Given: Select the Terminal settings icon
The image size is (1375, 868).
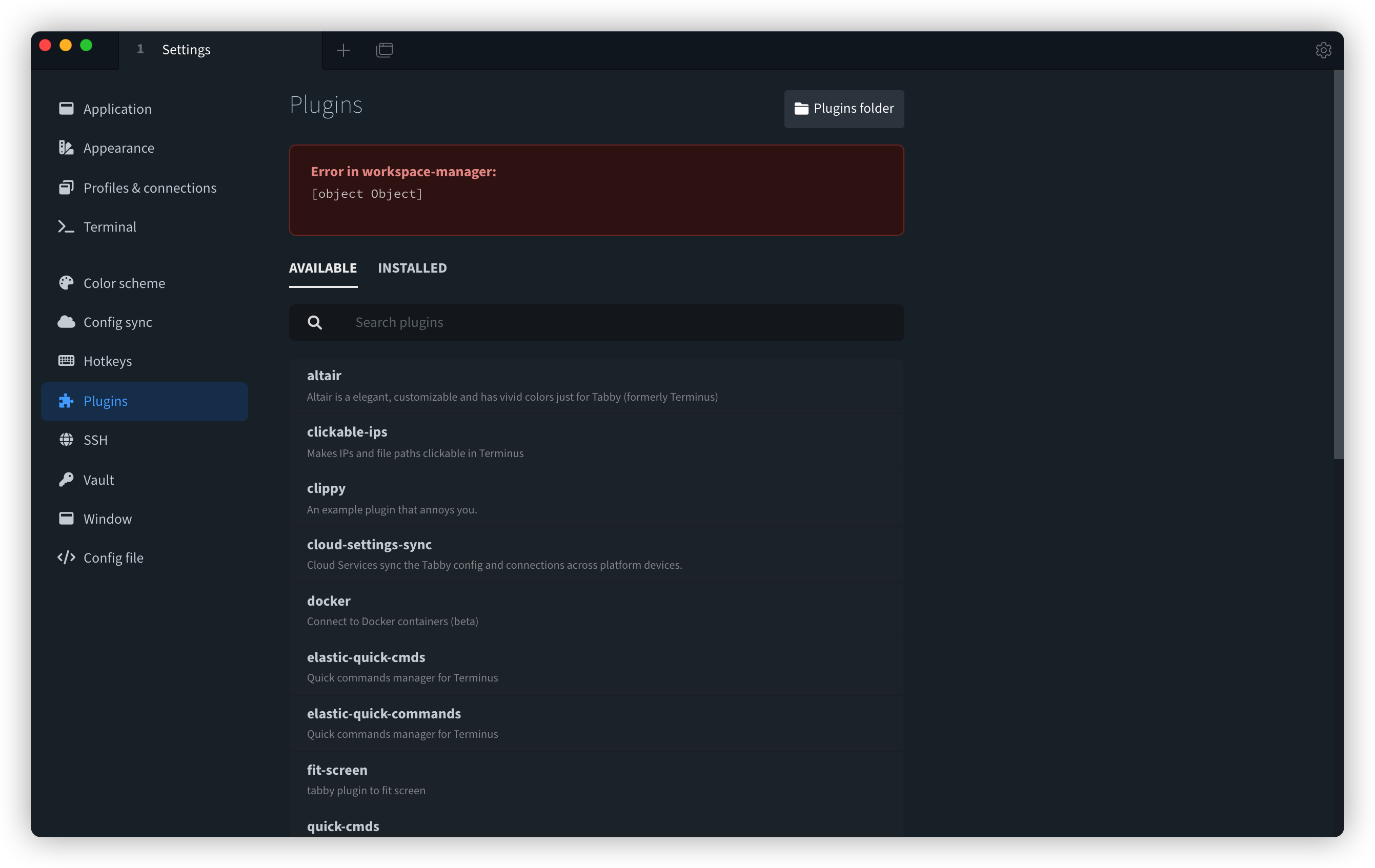Looking at the screenshot, I should [x=66, y=226].
